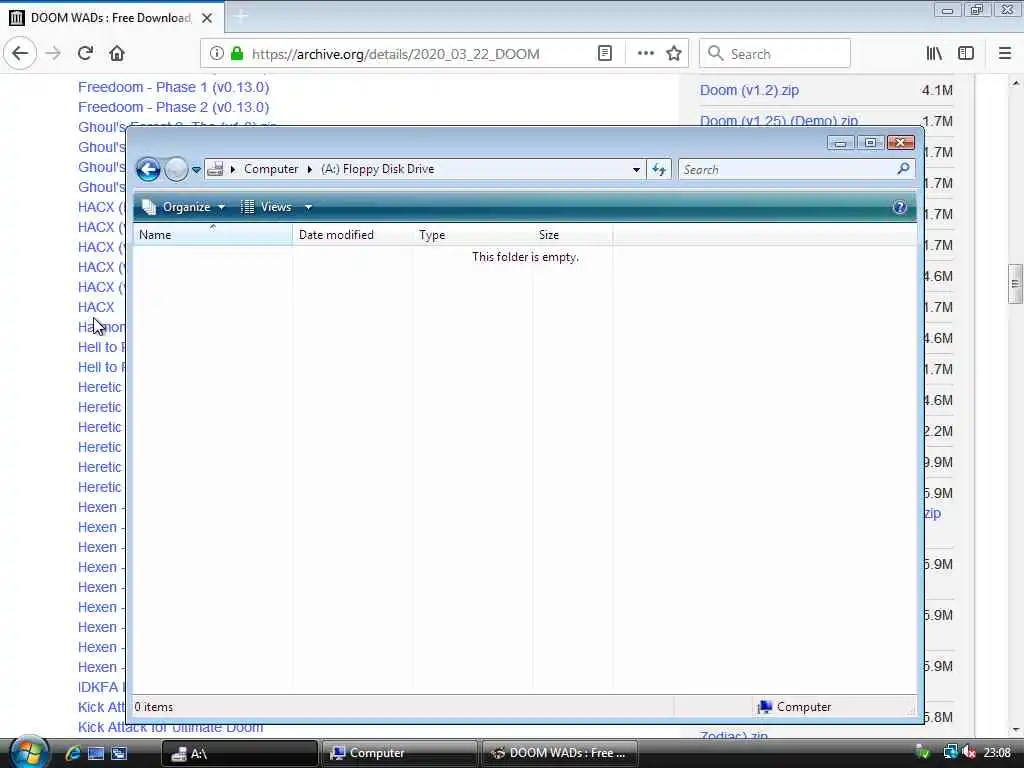Switch to Computer taskbar window
Image resolution: width=1024 pixels, height=768 pixels.
pos(399,753)
